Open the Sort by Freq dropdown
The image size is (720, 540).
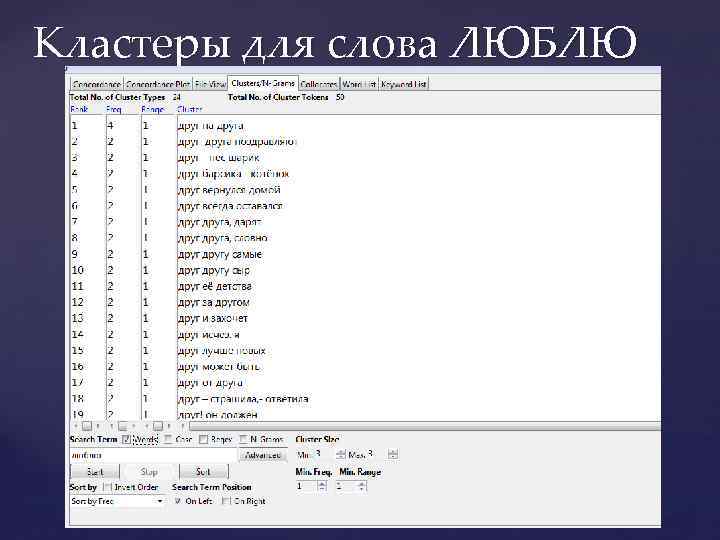118,501
